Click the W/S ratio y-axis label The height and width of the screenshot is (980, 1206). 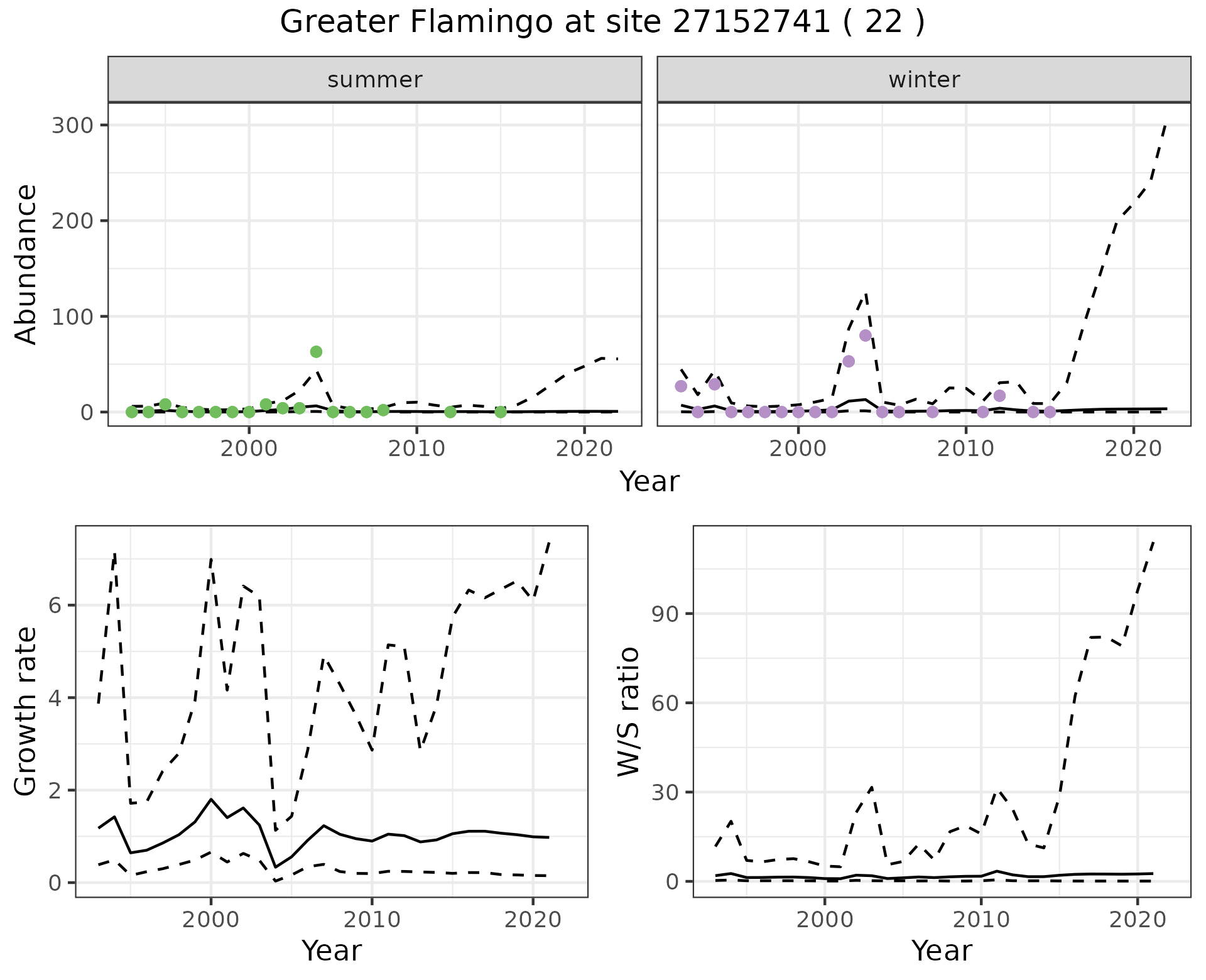[x=628, y=711]
